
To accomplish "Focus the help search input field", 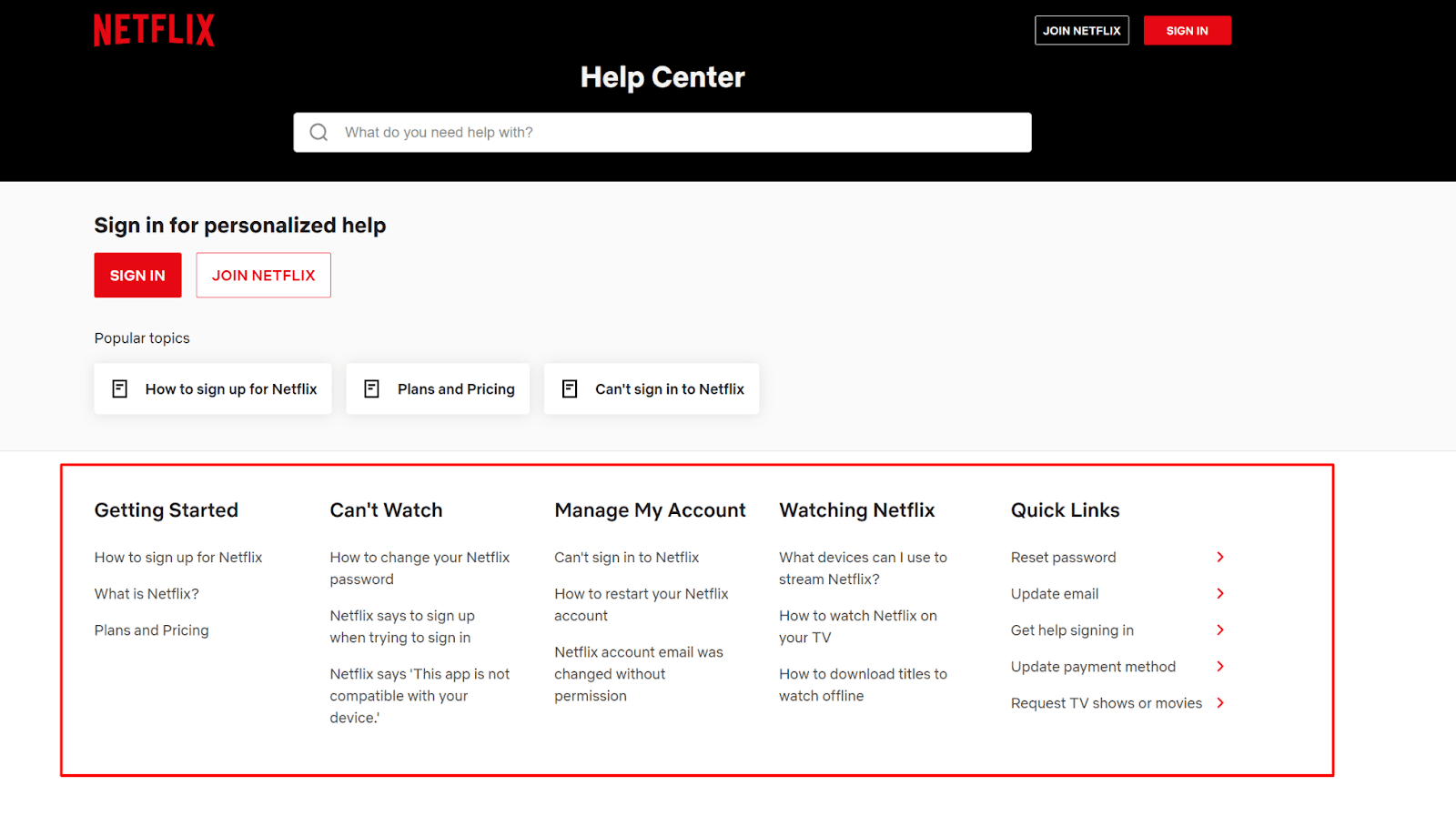I will pos(673,133).
